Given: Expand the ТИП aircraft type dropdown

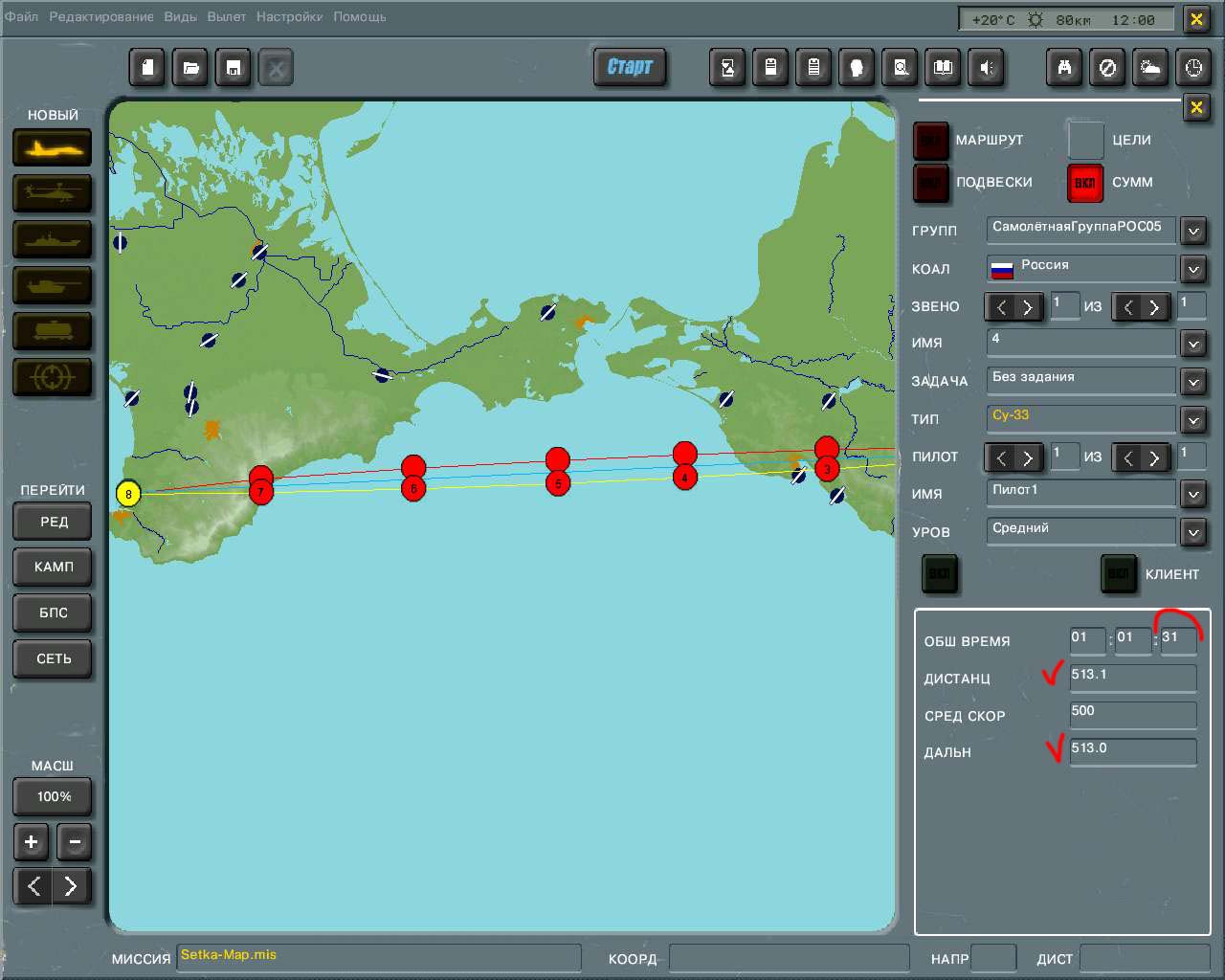Looking at the screenshot, I should [x=1193, y=420].
